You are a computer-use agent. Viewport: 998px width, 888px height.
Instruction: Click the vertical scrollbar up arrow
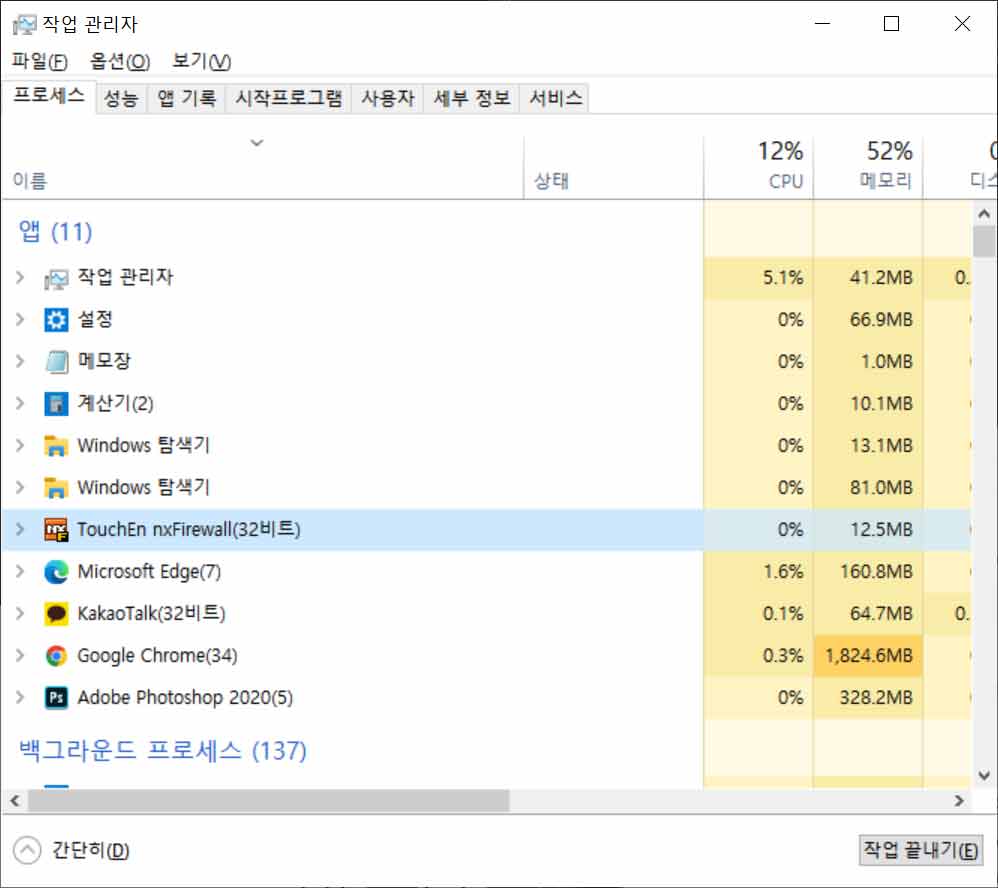pos(984,214)
